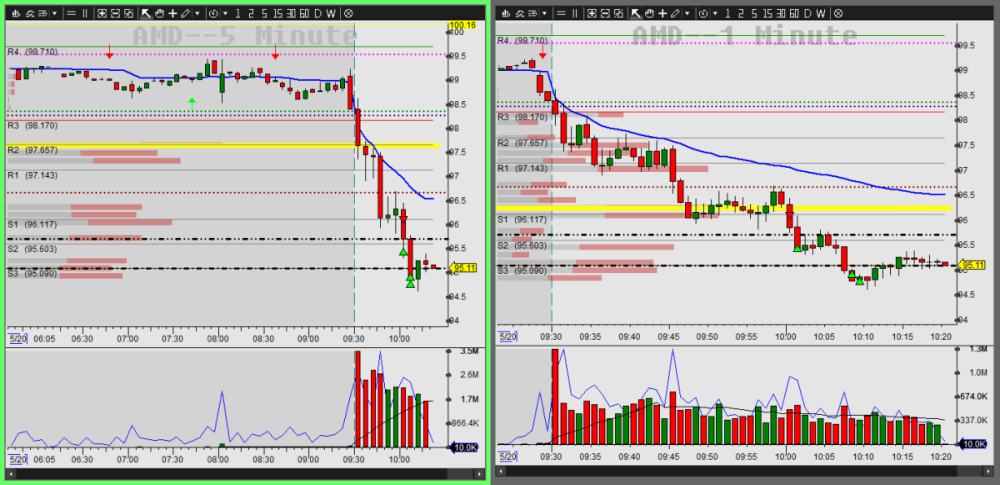Click the yellow 95.11 price marker on 5 Minute chart
Screen dimensions: 1000x485
tap(463, 267)
